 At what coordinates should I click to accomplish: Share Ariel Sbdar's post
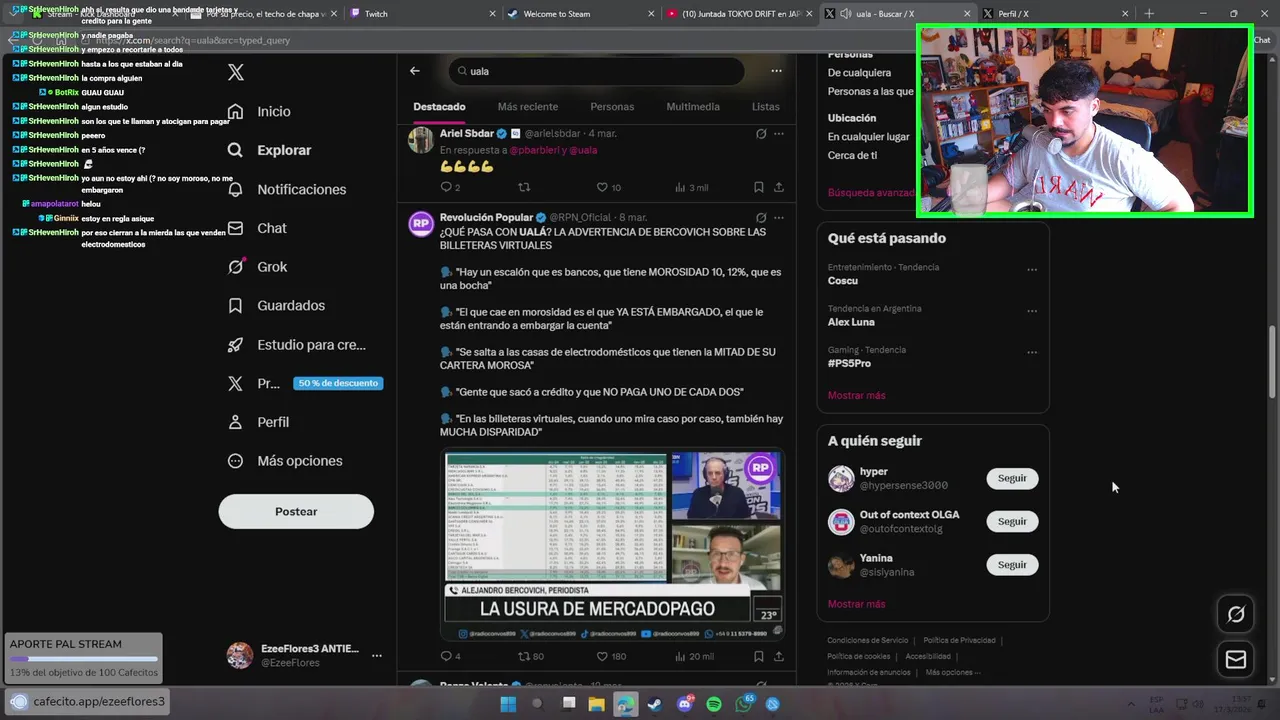pyautogui.click(x=779, y=187)
